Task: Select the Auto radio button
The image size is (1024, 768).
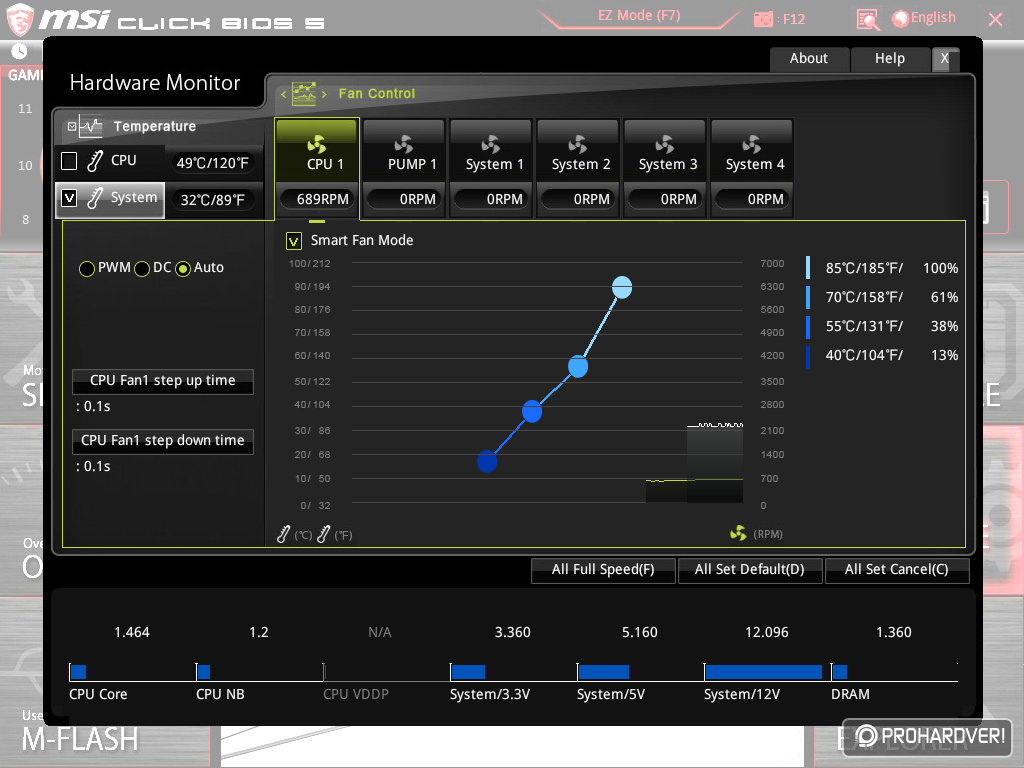Action: click(x=183, y=268)
